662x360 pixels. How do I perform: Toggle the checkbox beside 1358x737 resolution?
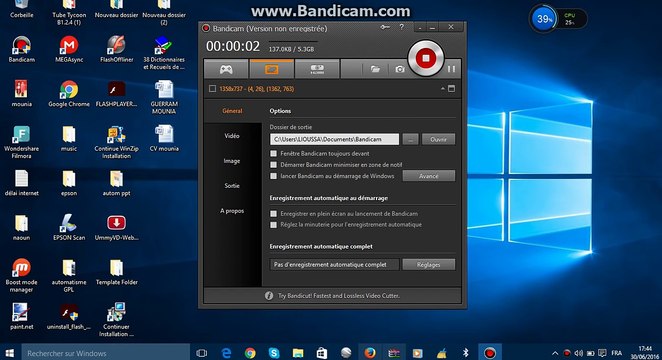click(x=212, y=89)
